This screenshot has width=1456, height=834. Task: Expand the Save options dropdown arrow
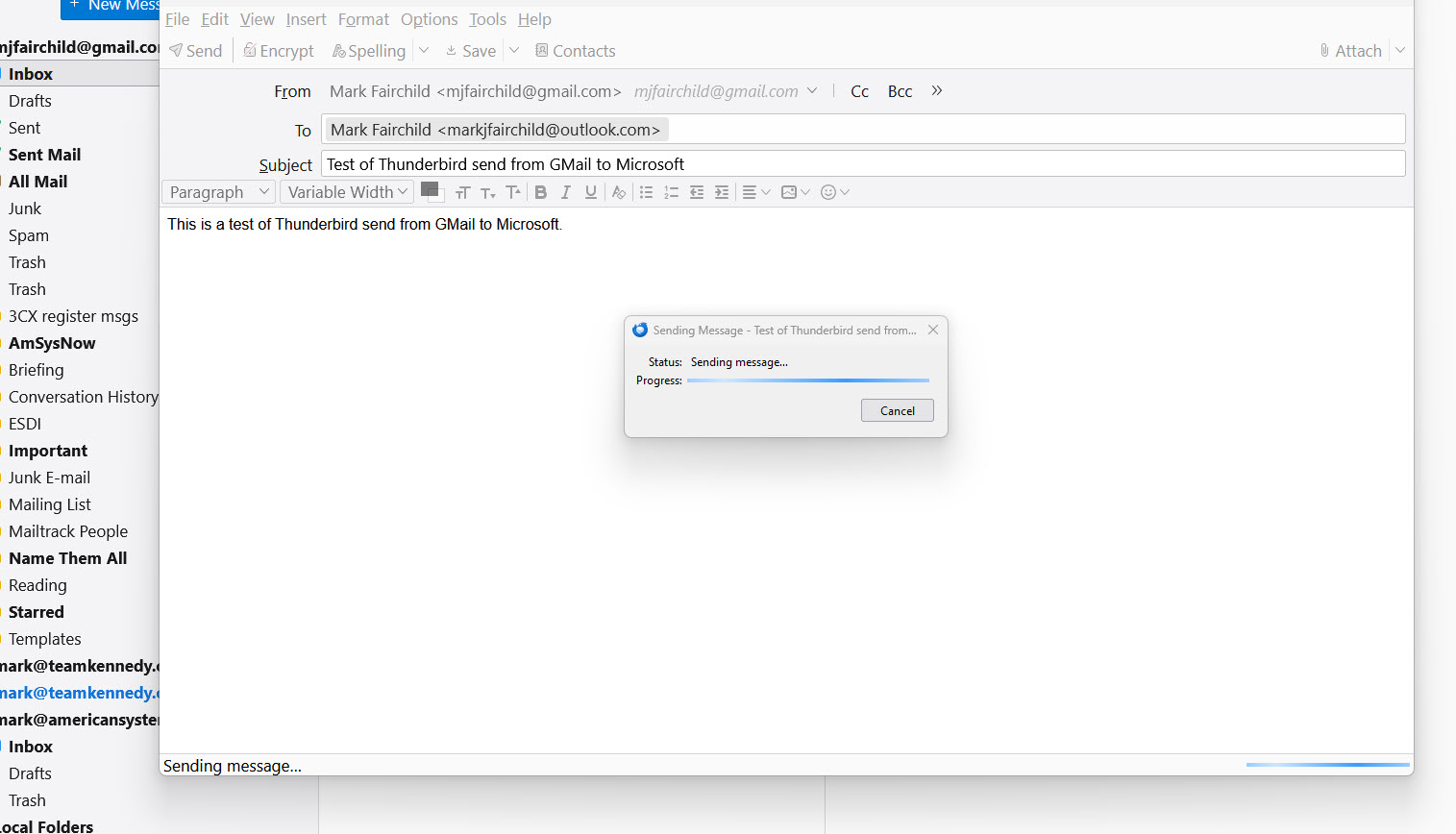tap(514, 51)
